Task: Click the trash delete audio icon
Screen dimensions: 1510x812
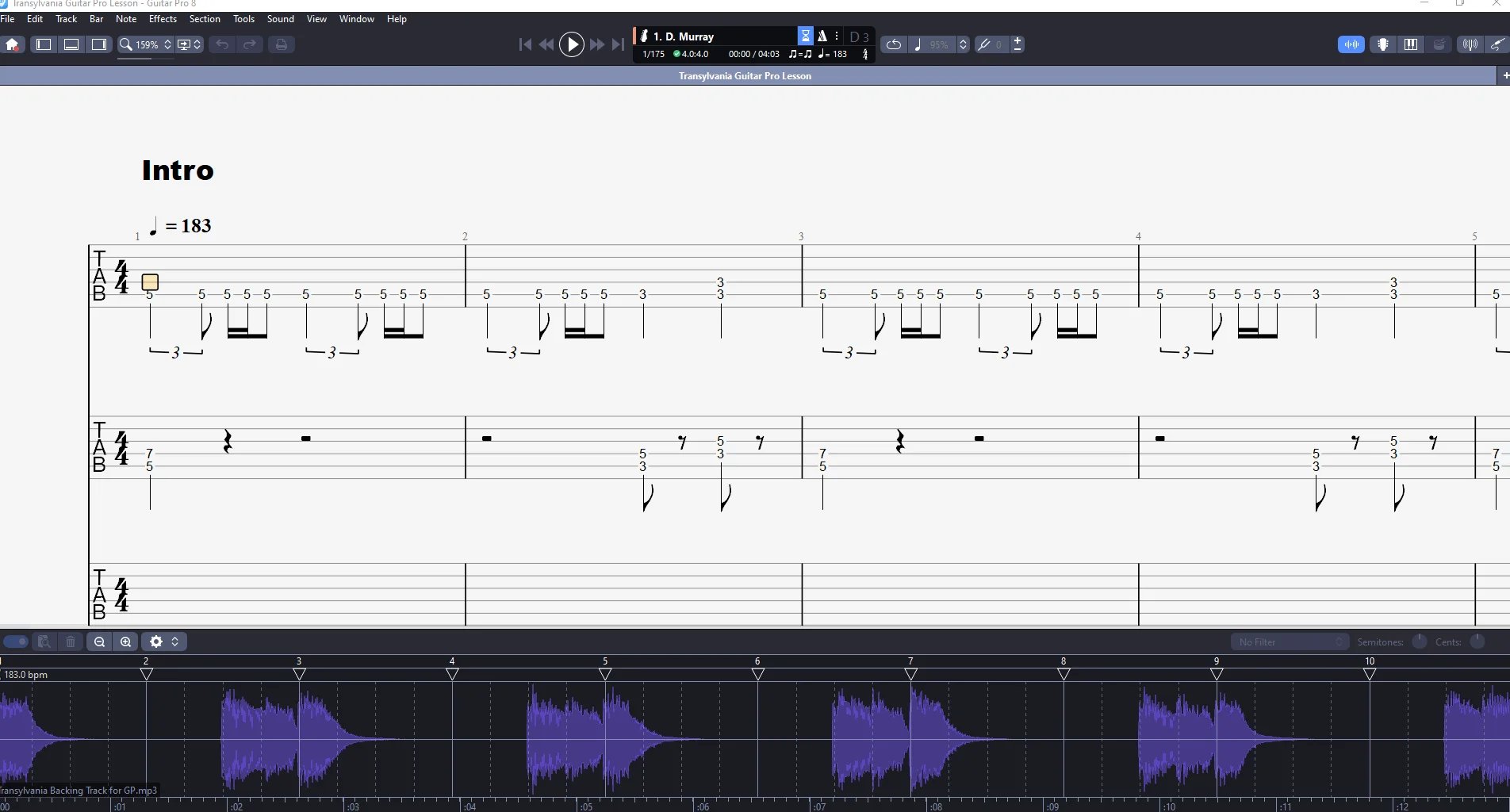Action: click(71, 642)
